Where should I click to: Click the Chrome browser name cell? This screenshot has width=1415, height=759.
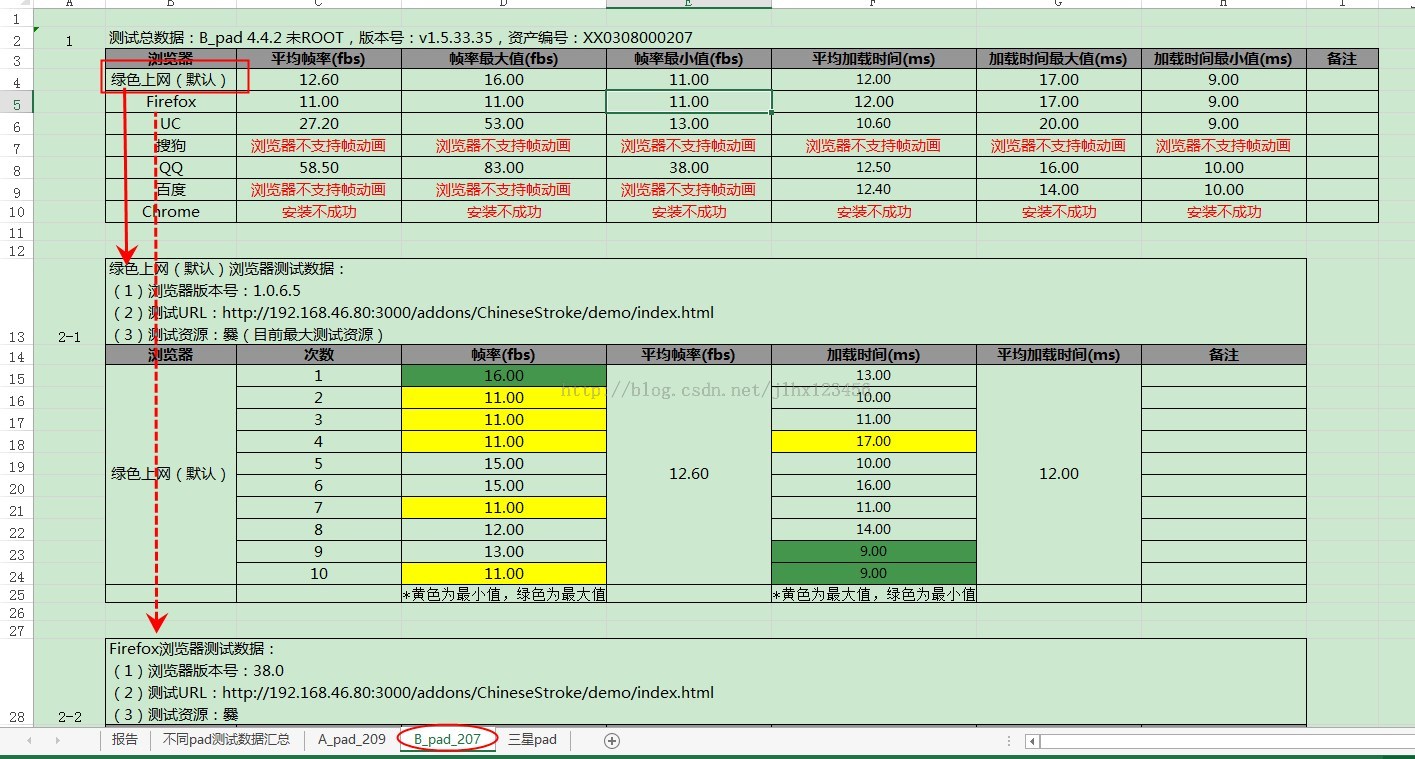[171, 212]
